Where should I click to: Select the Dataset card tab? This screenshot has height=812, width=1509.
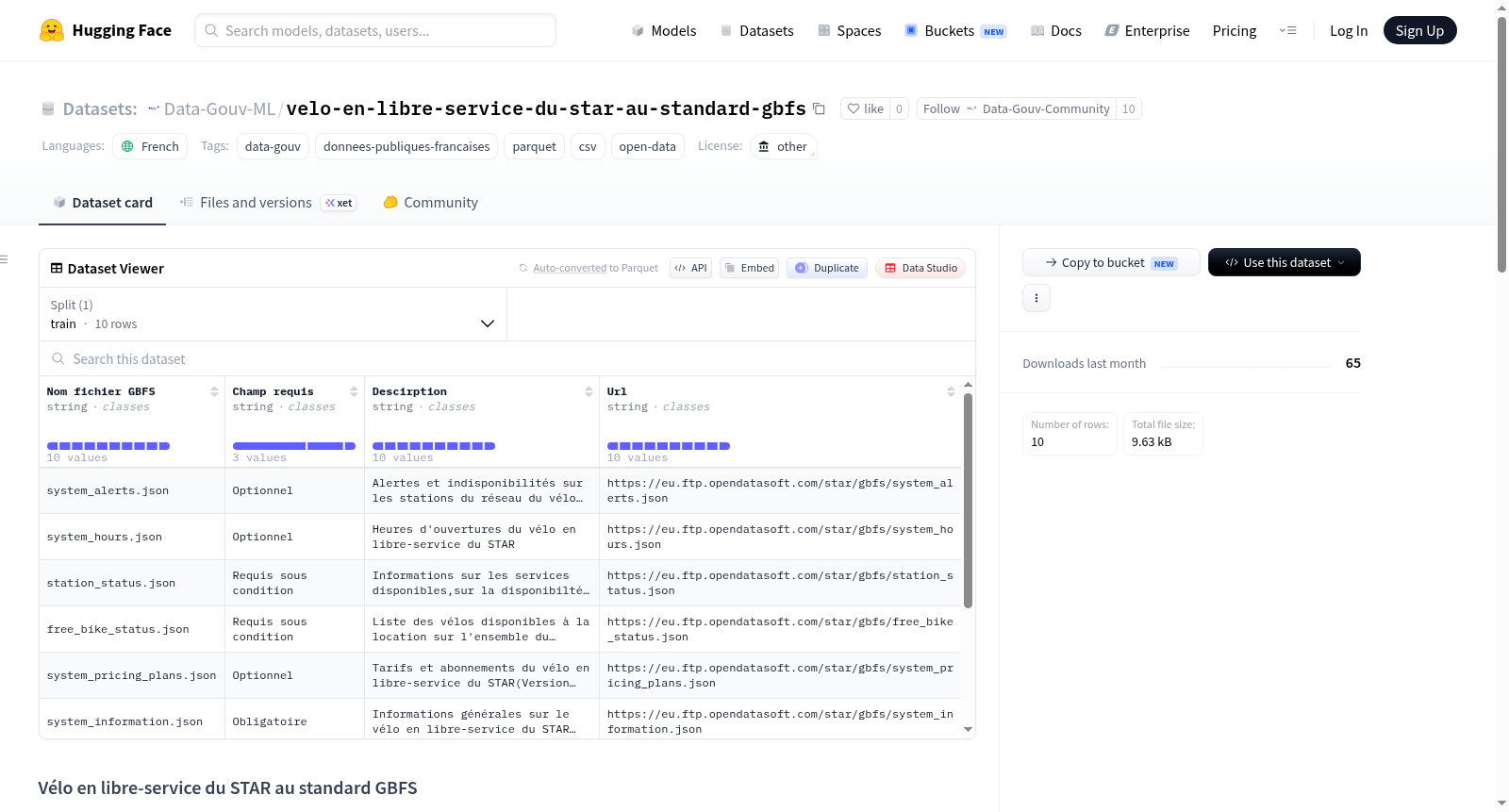pyautogui.click(x=102, y=203)
